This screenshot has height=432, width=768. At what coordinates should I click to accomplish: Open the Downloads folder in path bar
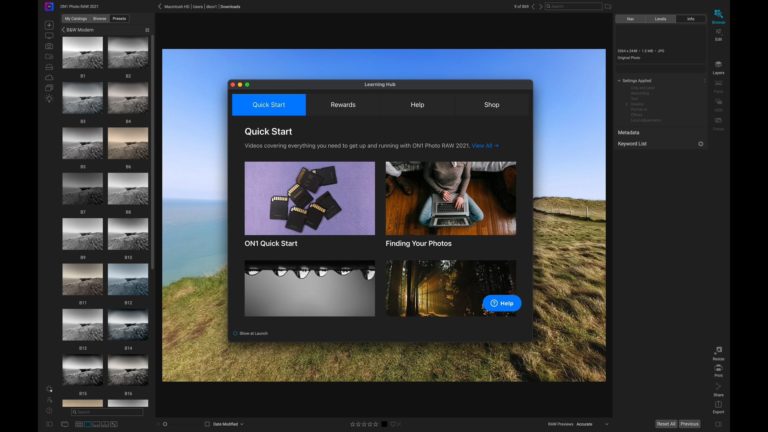click(x=230, y=7)
